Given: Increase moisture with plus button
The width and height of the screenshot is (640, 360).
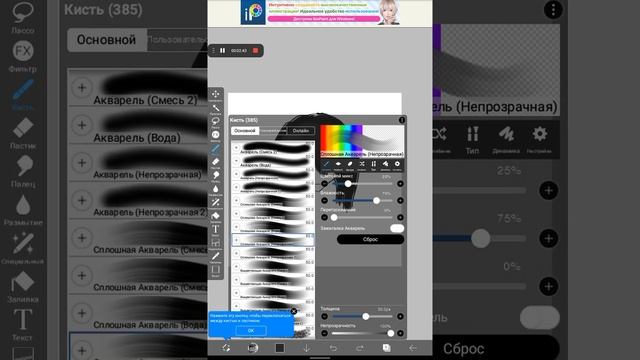Looking at the screenshot, I should [x=400, y=200].
